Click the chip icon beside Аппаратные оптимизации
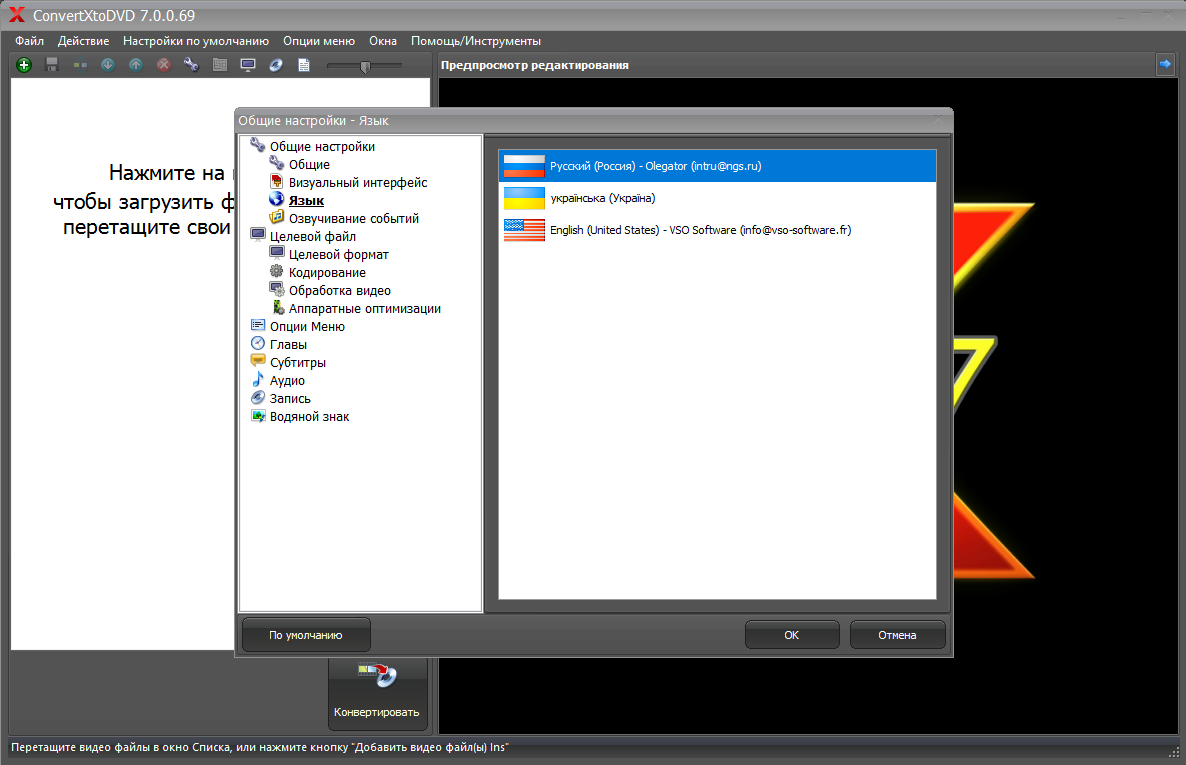 click(278, 307)
